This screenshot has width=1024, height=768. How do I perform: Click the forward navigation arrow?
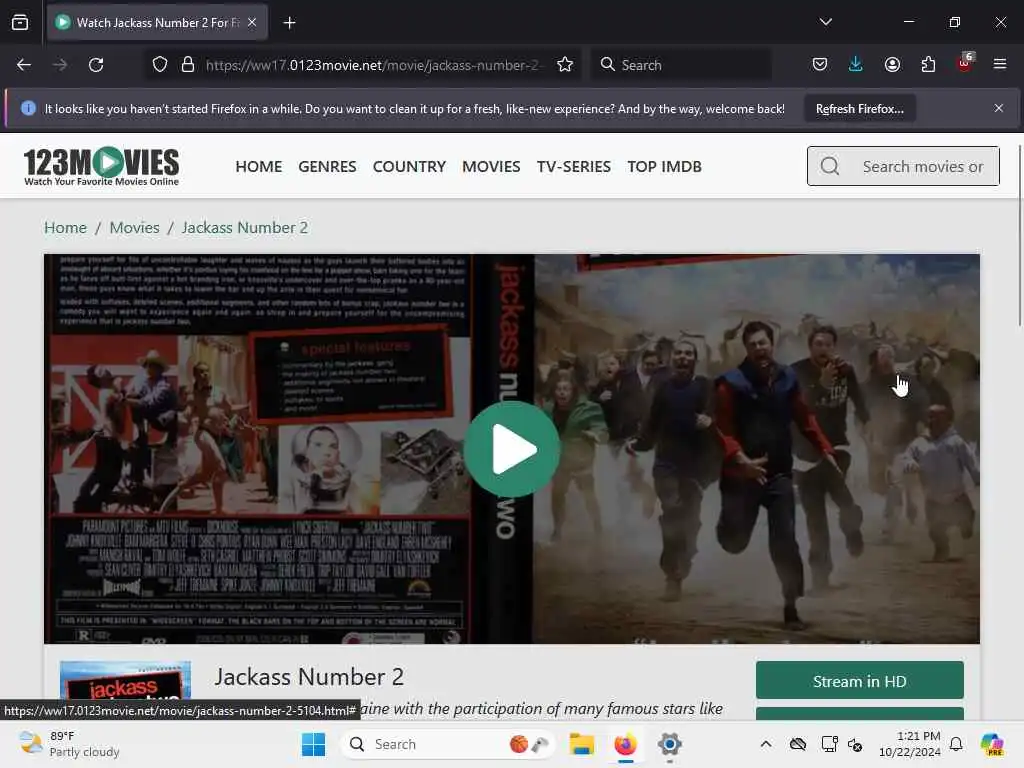[x=59, y=65]
